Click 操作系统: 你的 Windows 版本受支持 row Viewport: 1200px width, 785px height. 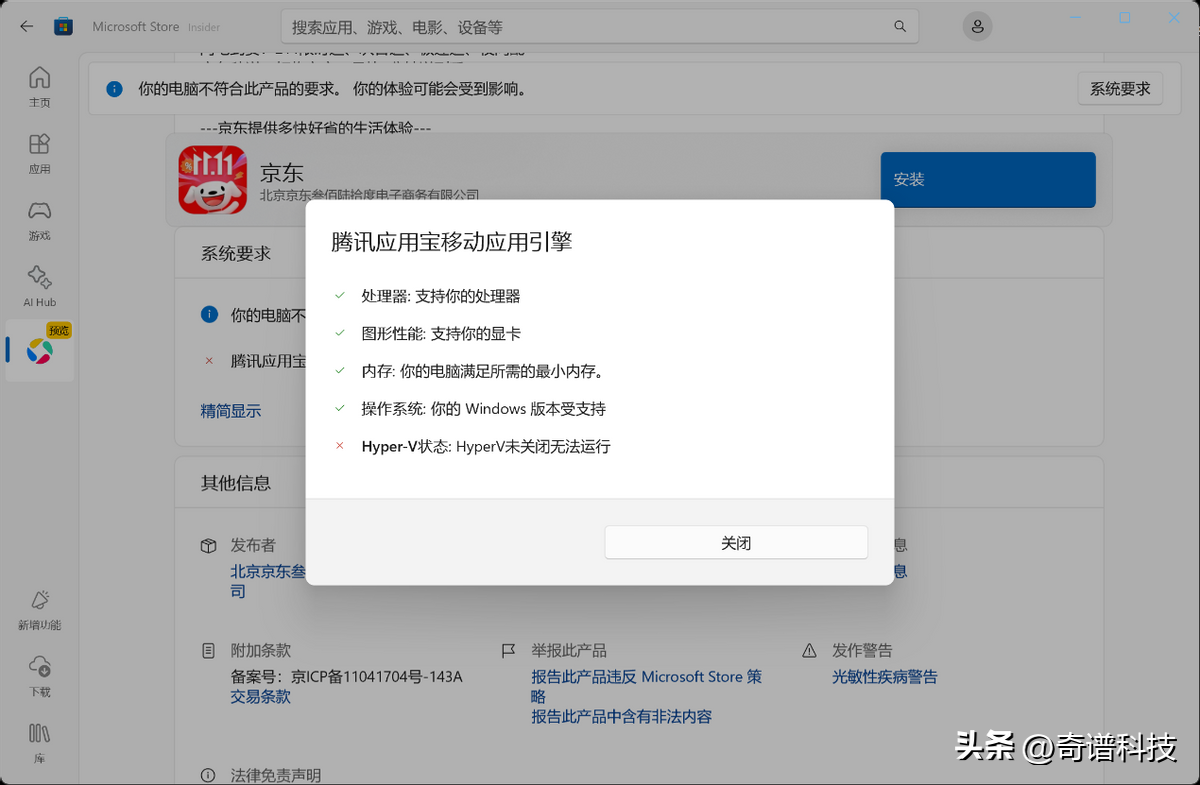[484, 408]
